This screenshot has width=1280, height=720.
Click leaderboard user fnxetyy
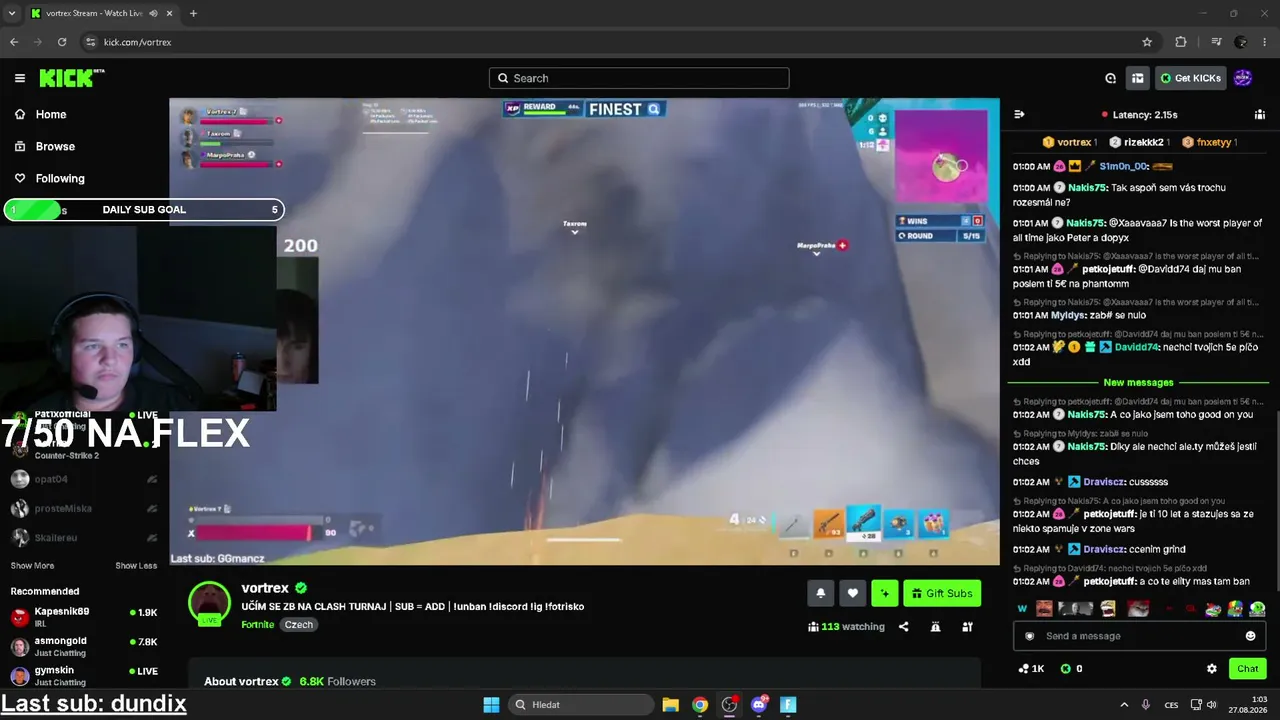[x=1213, y=142]
